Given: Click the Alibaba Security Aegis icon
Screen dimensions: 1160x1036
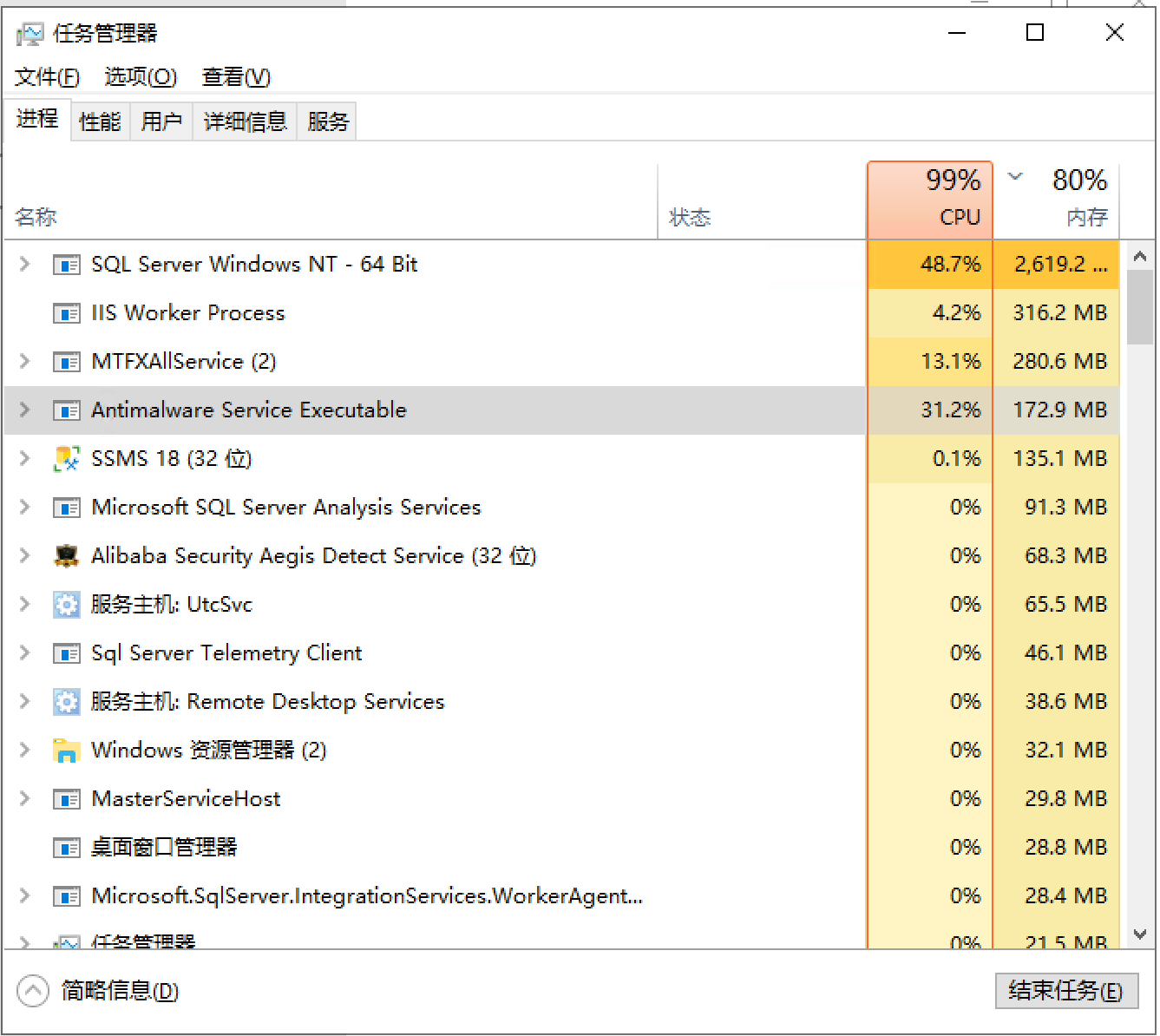Looking at the screenshot, I should [x=67, y=555].
